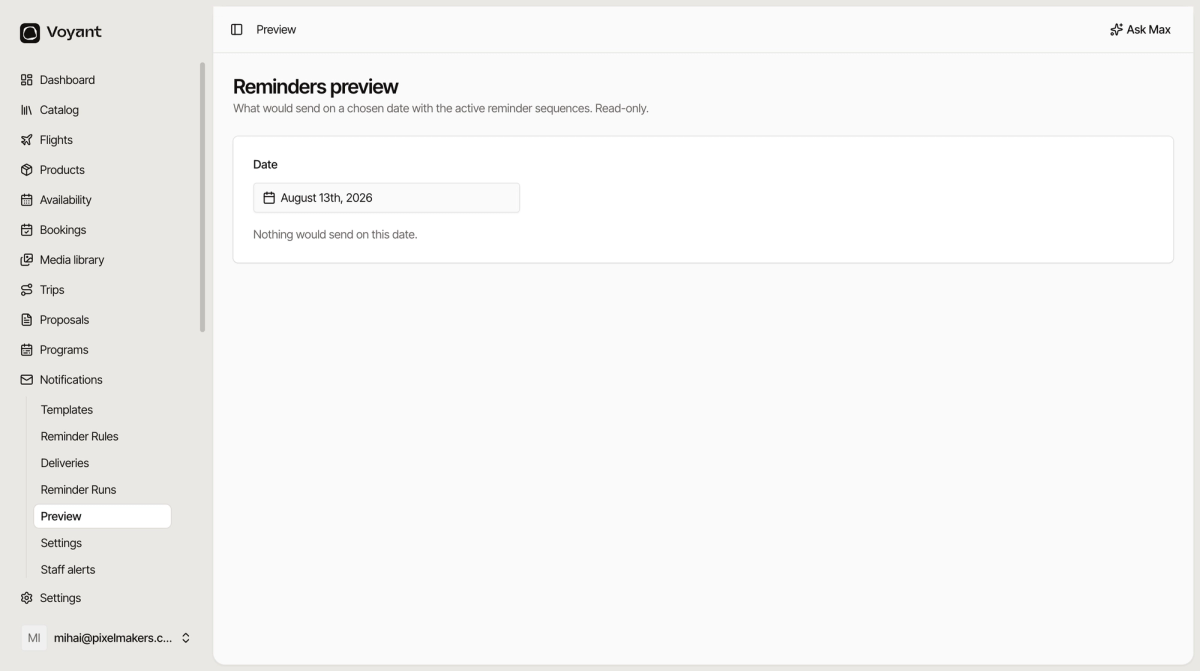Click the Catalog library icon
Viewport: 1200px width, 671px height.
(x=27, y=110)
